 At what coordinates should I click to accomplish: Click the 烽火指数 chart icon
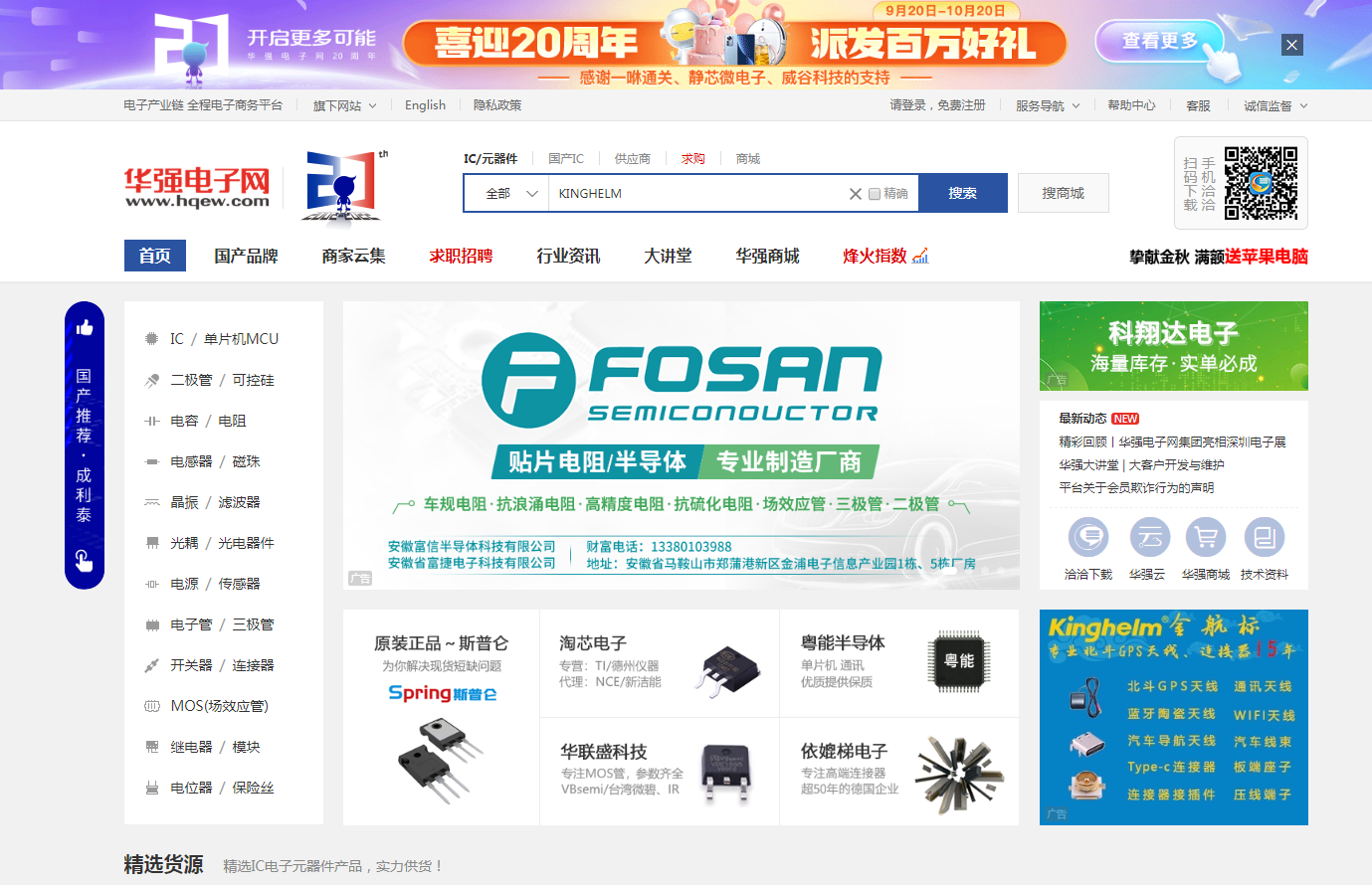click(920, 256)
